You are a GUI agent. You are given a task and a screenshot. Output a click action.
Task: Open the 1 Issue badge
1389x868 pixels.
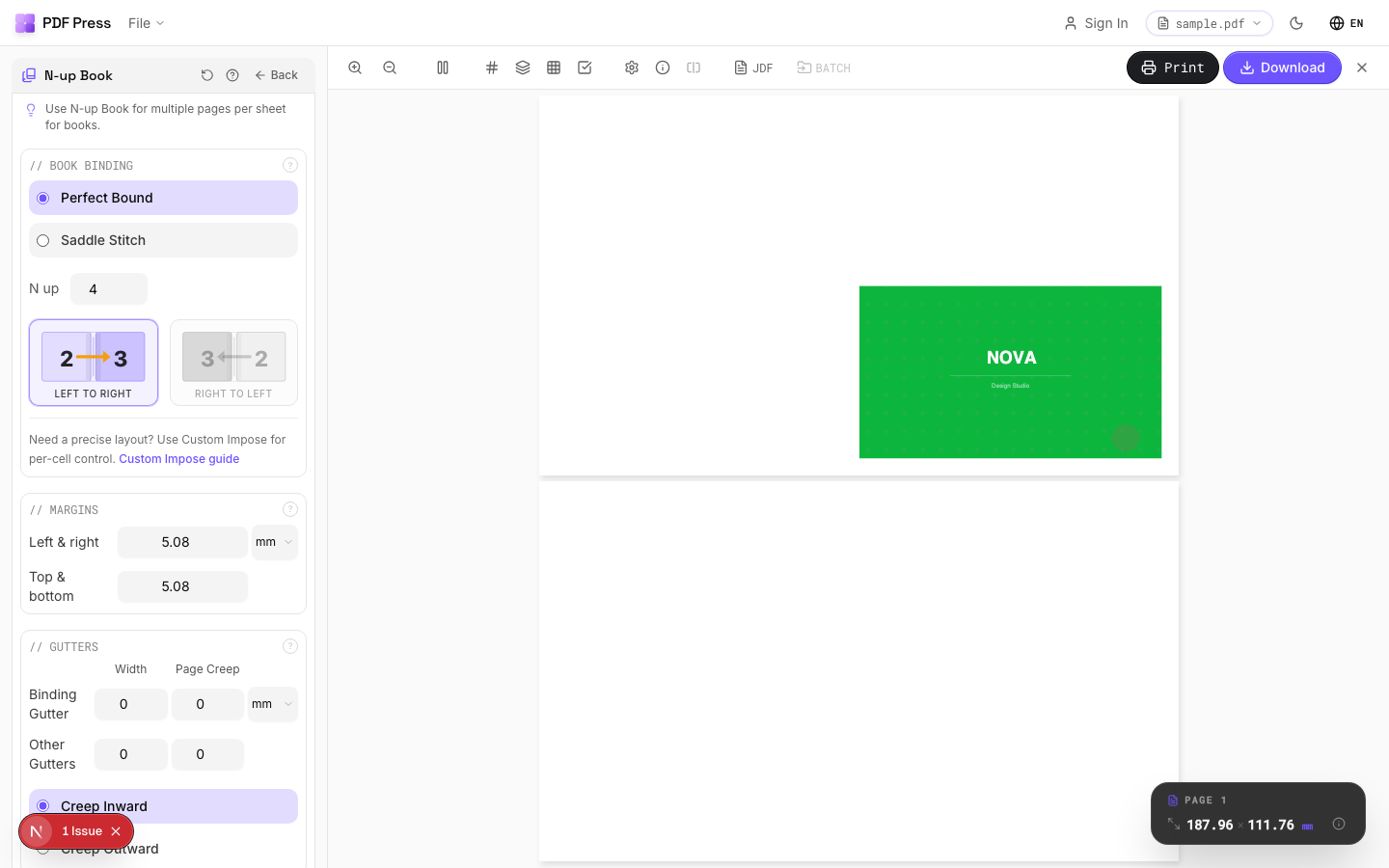coord(81,831)
